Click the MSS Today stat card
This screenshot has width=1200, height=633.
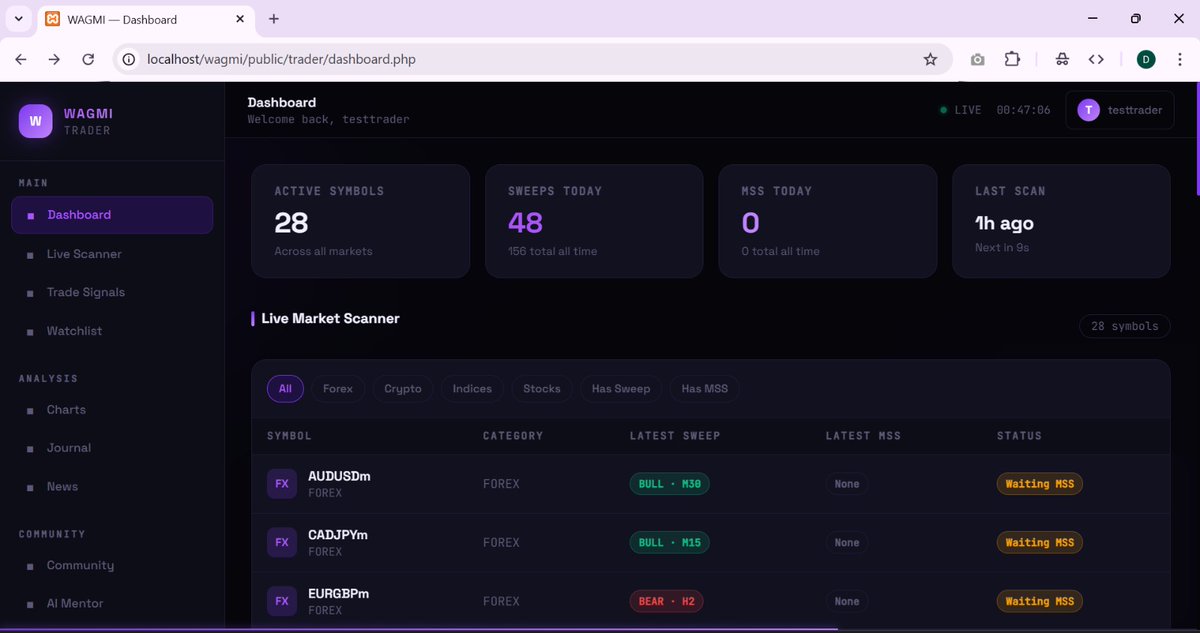pos(828,221)
